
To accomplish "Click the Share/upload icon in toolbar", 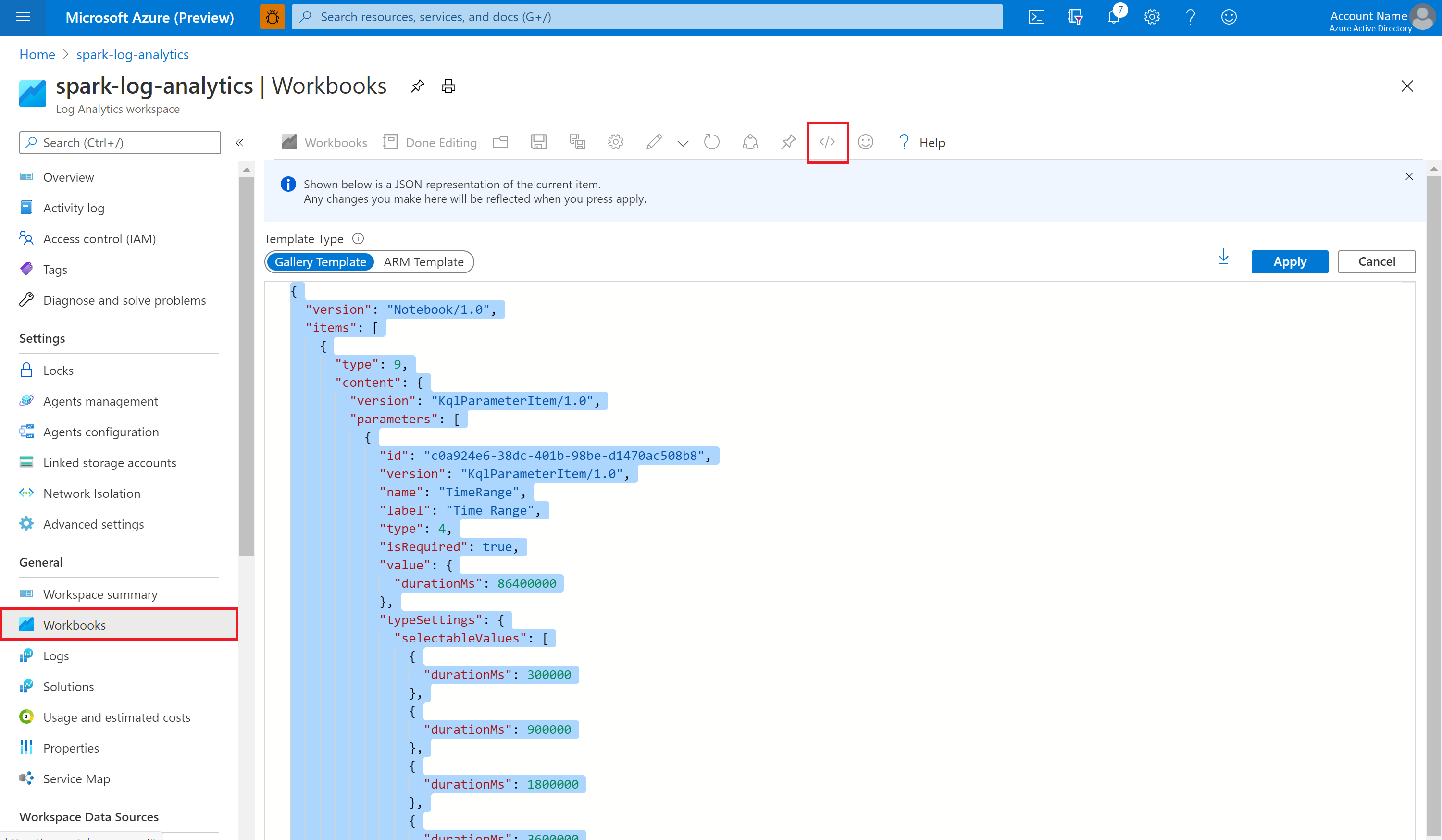I will (749, 142).
